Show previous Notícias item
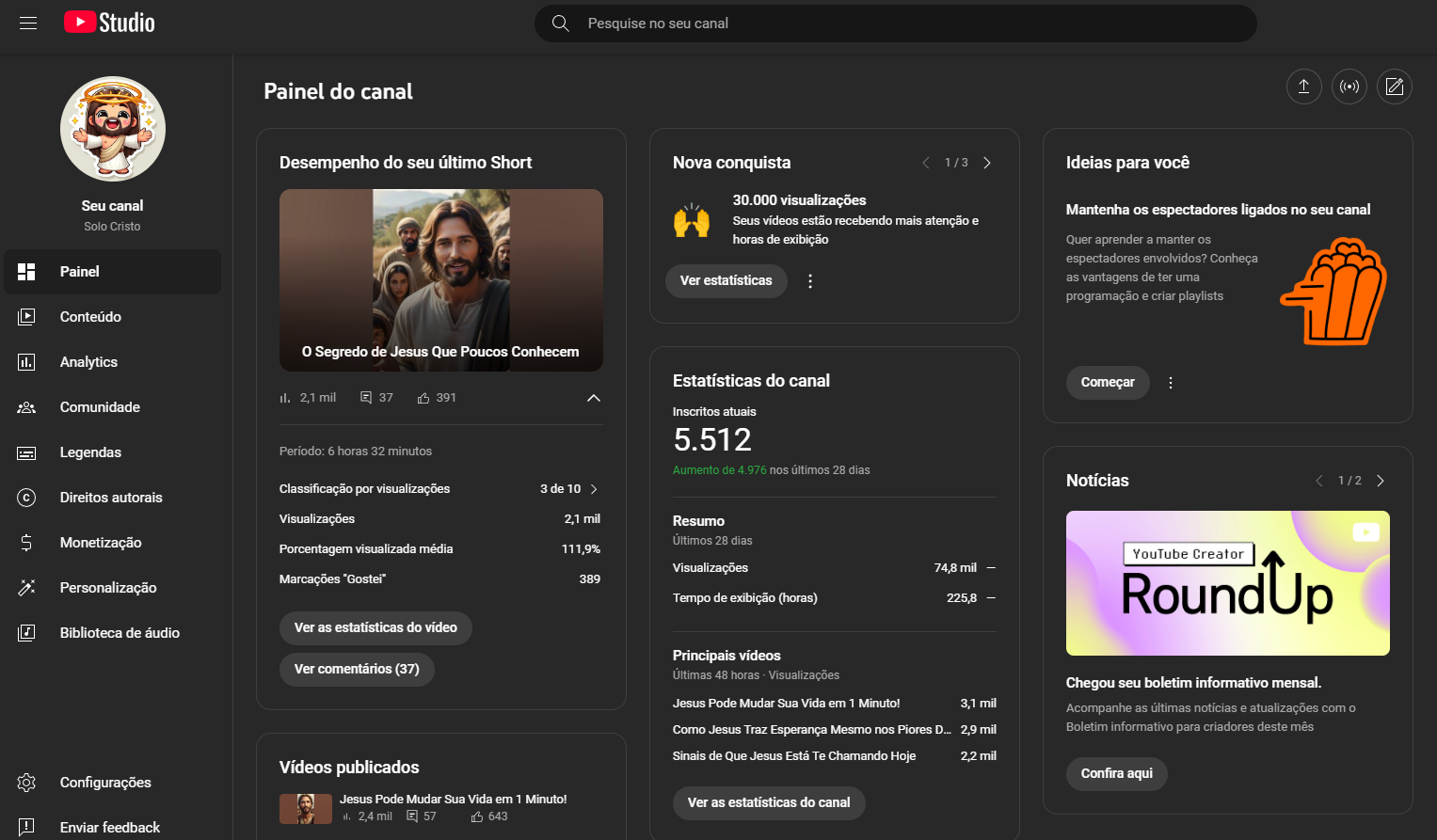1437x840 pixels. coord(1319,481)
